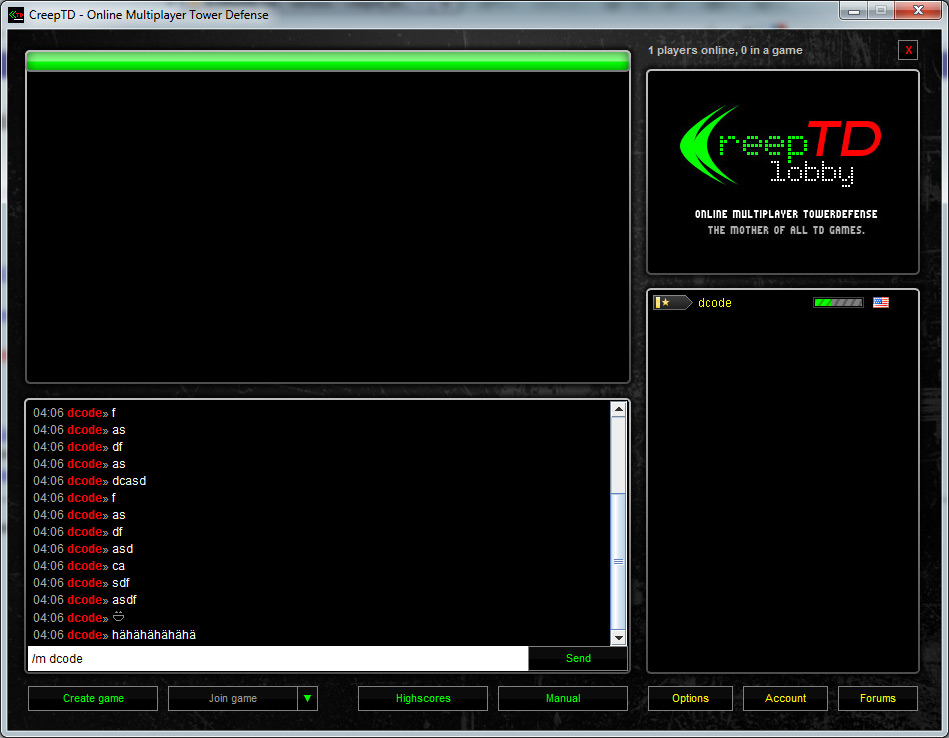Open the Account settings
Image resolution: width=949 pixels, height=738 pixels.
coord(785,698)
